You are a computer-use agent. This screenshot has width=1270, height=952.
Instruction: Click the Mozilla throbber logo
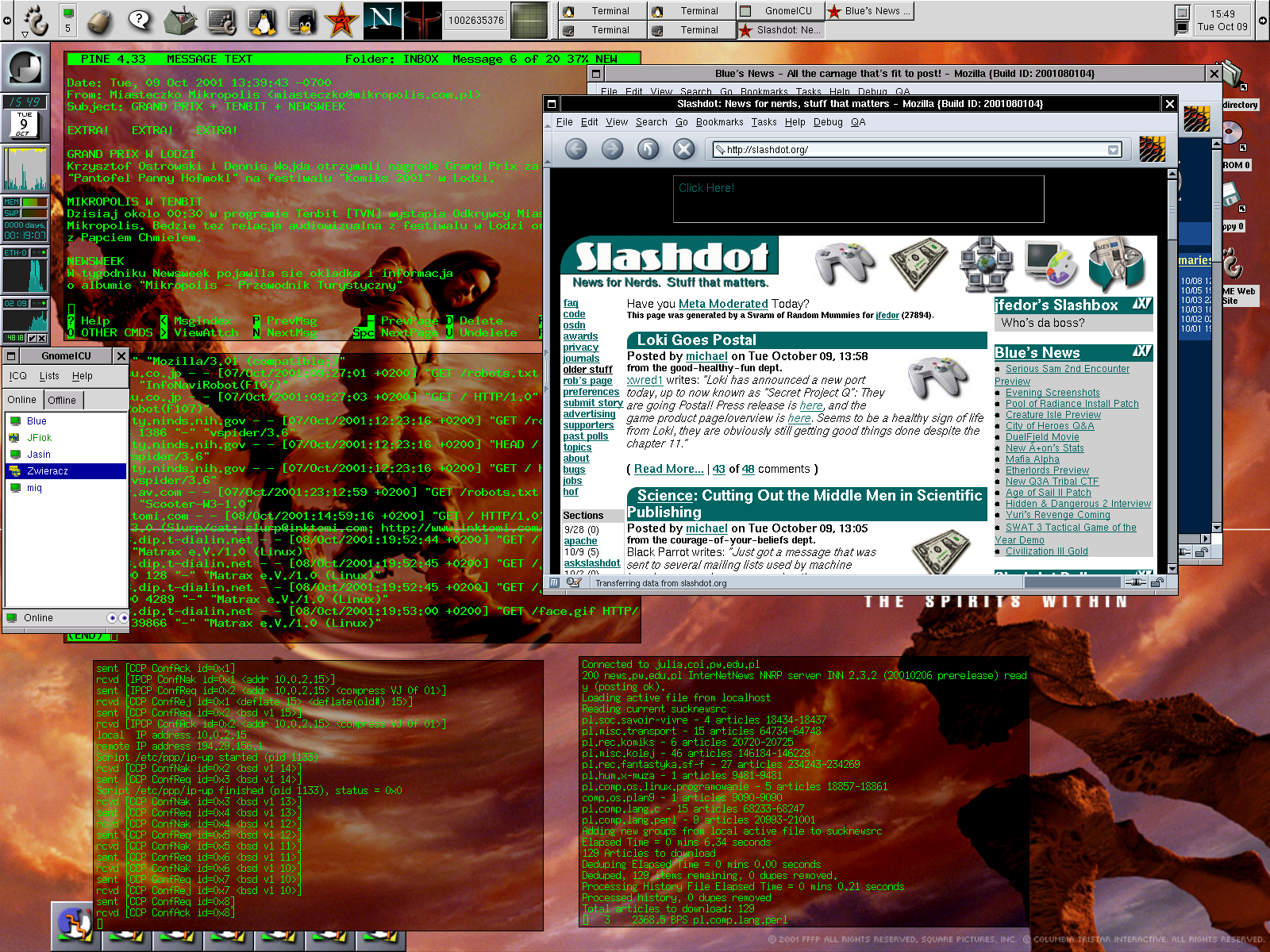[1153, 148]
